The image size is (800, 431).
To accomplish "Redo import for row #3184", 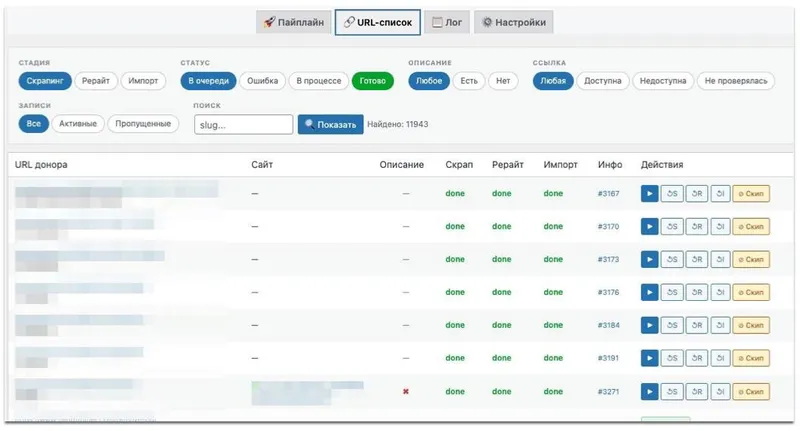I will click(x=720, y=325).
